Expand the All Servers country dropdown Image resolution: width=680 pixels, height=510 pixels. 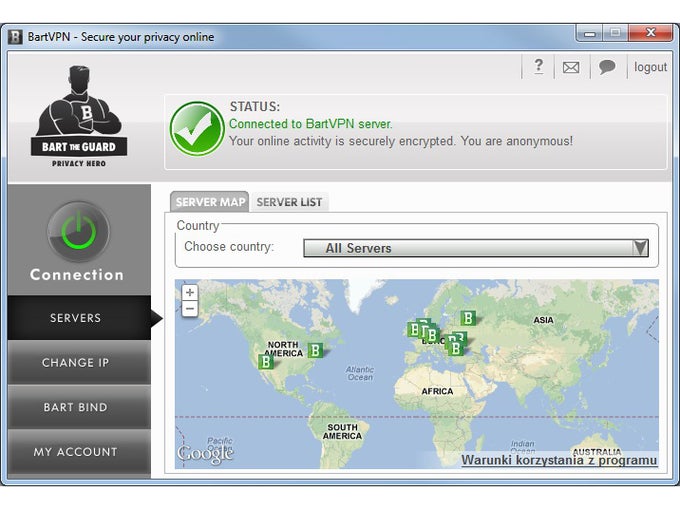tap(476, 248)
